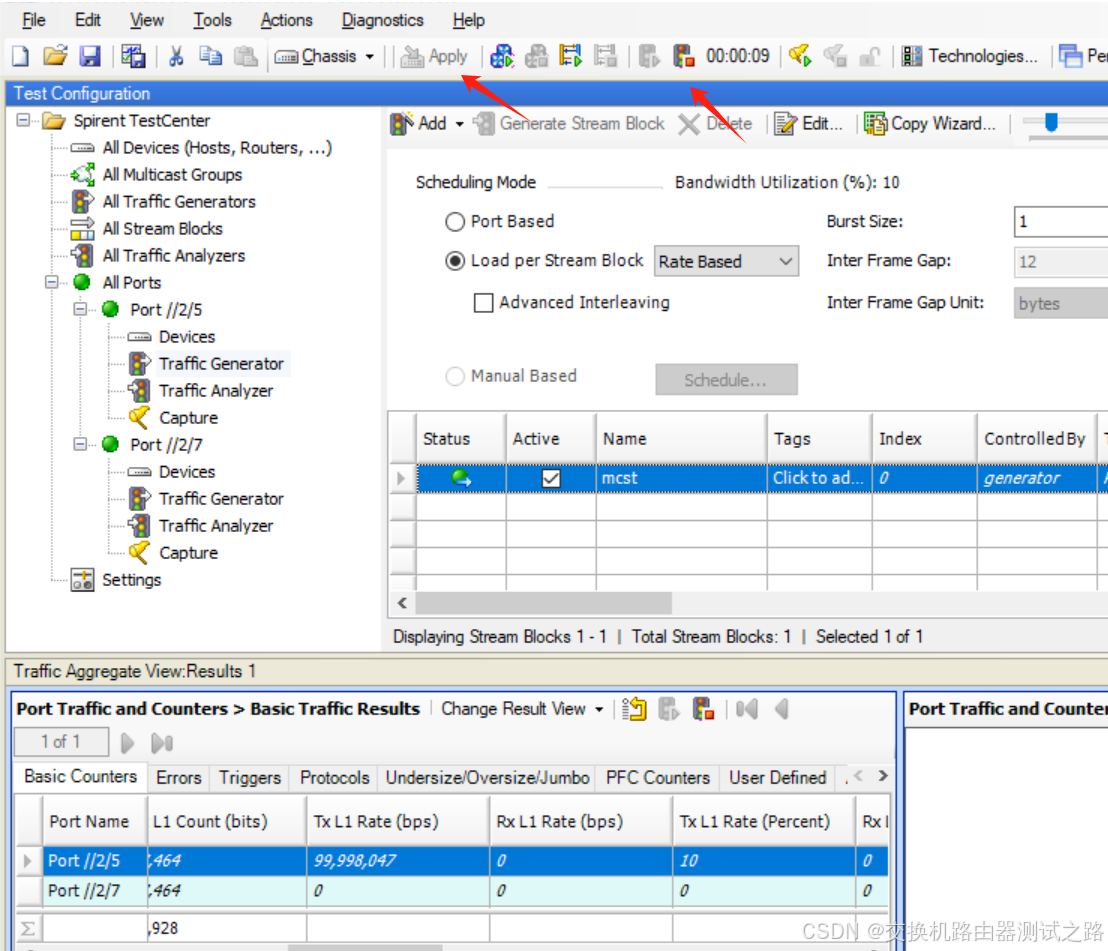Open Settings in the tree
The image size is (1108, 951).
point(131,579)
